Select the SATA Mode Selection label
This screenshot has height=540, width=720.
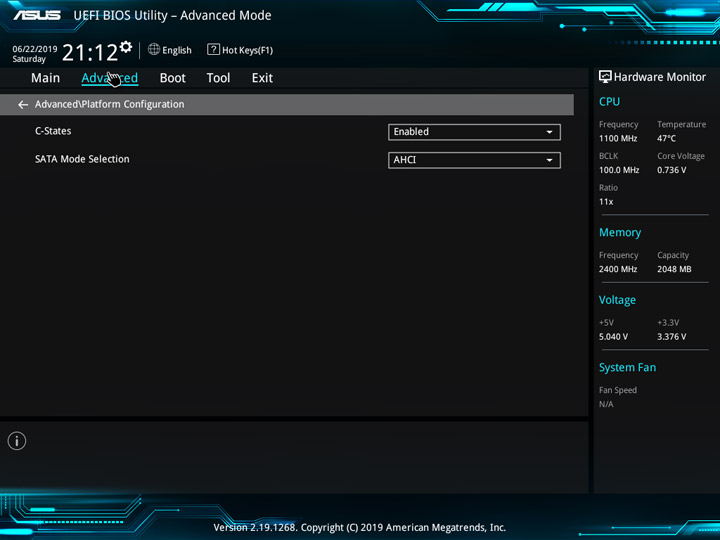tap(82, 159)
